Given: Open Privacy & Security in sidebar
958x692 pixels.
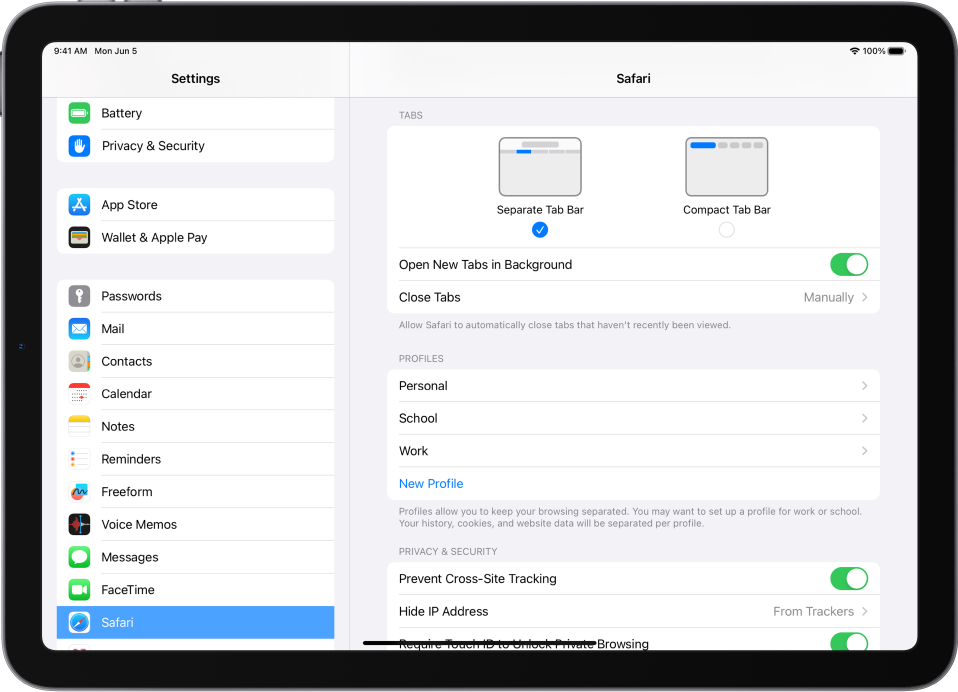Looking at the screenshot, I should pyautogui.click(x=196, y=146).
